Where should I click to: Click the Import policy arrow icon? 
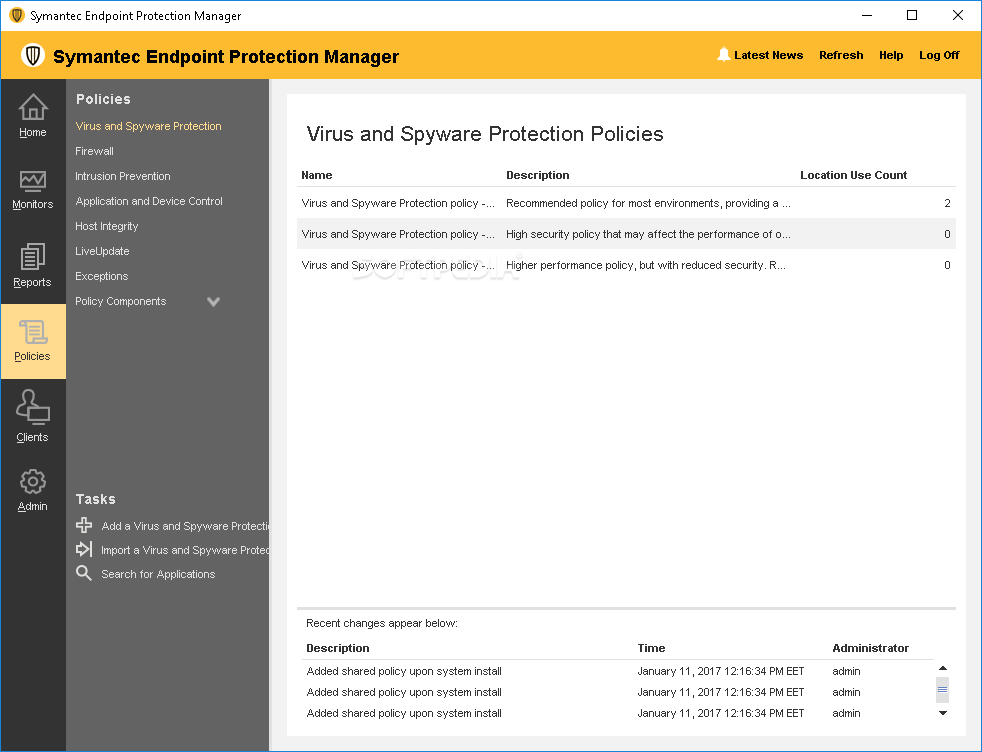click(x=84, y=549)
